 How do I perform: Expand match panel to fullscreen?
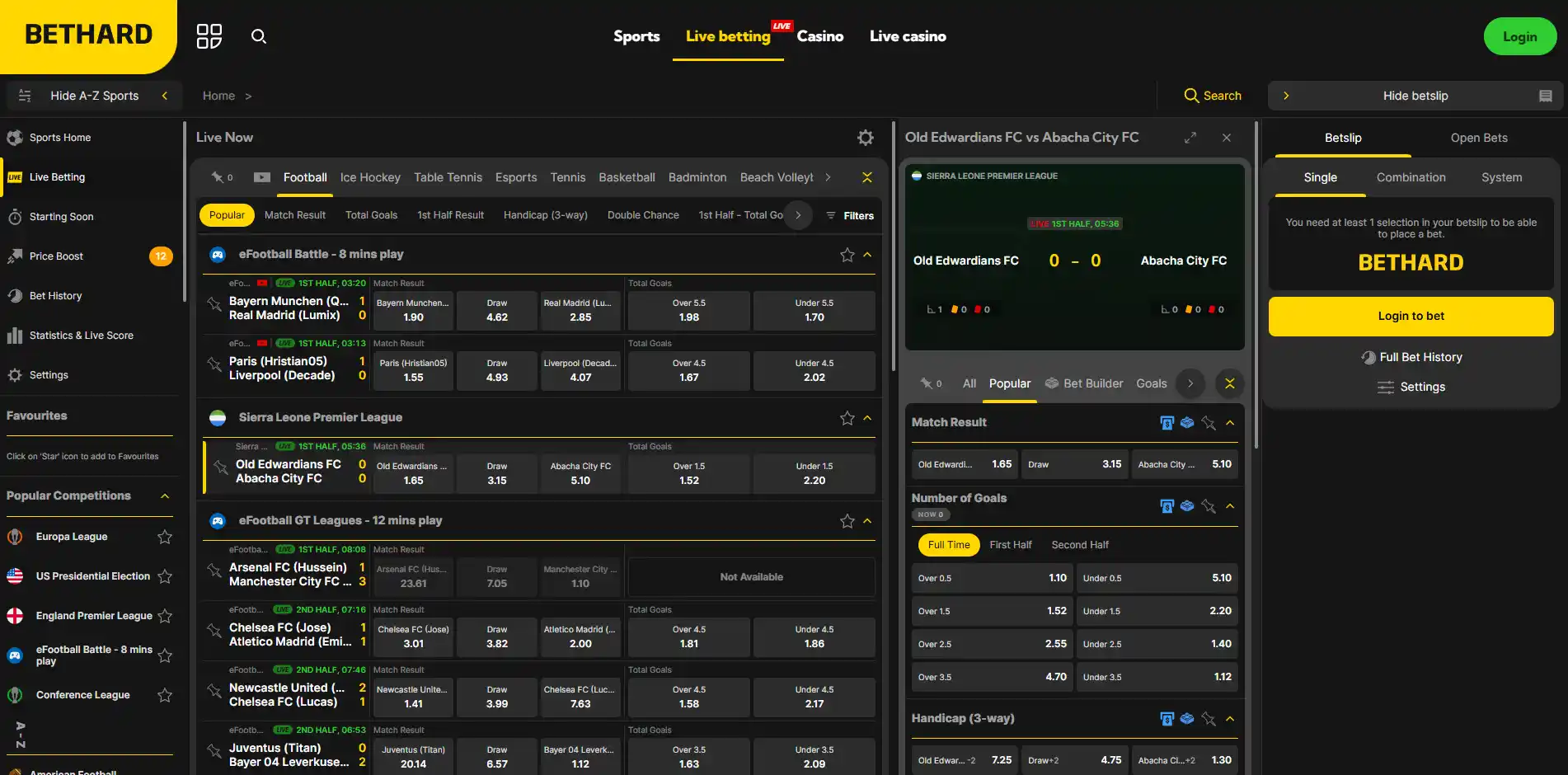point(1190,138)
